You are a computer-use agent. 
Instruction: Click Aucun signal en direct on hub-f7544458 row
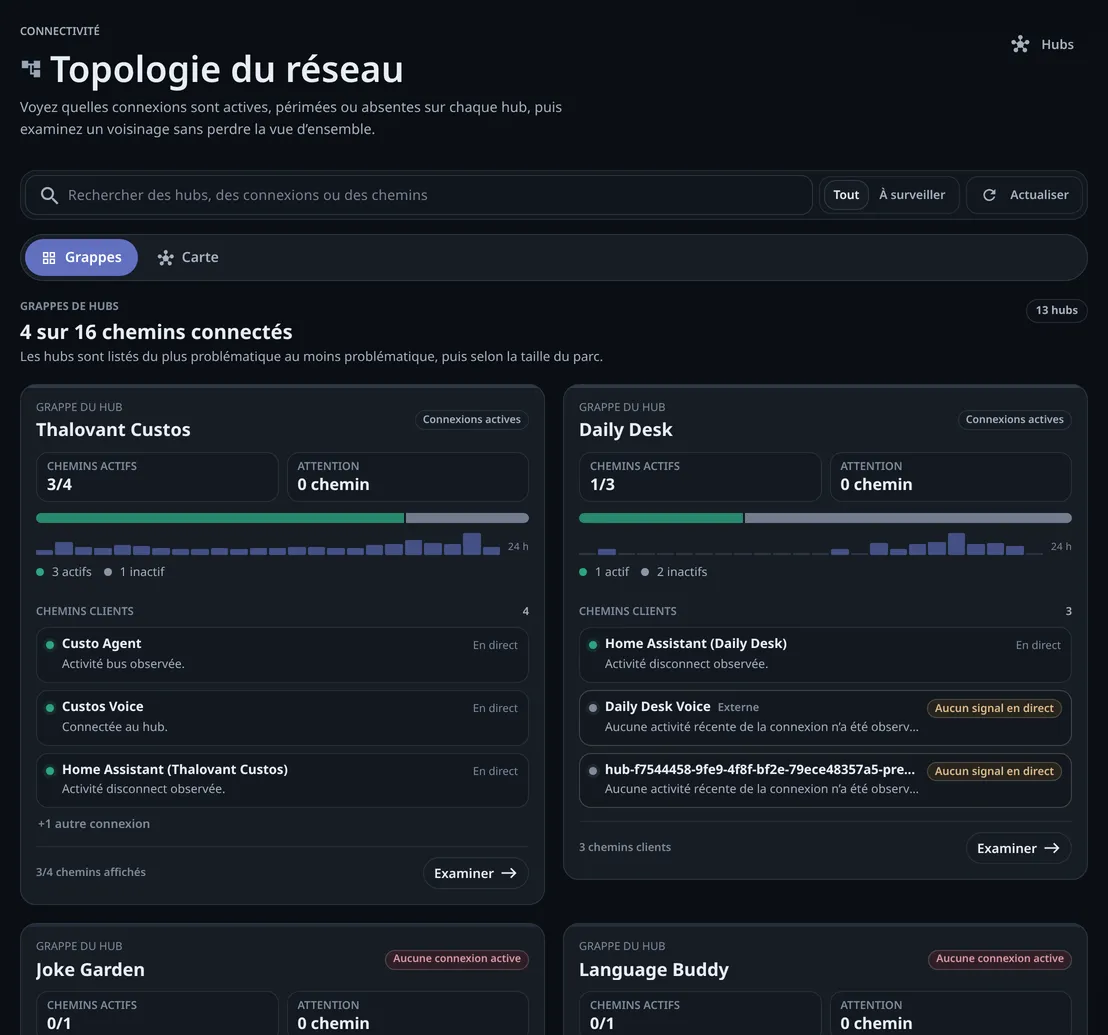click(x=994, y=771)
